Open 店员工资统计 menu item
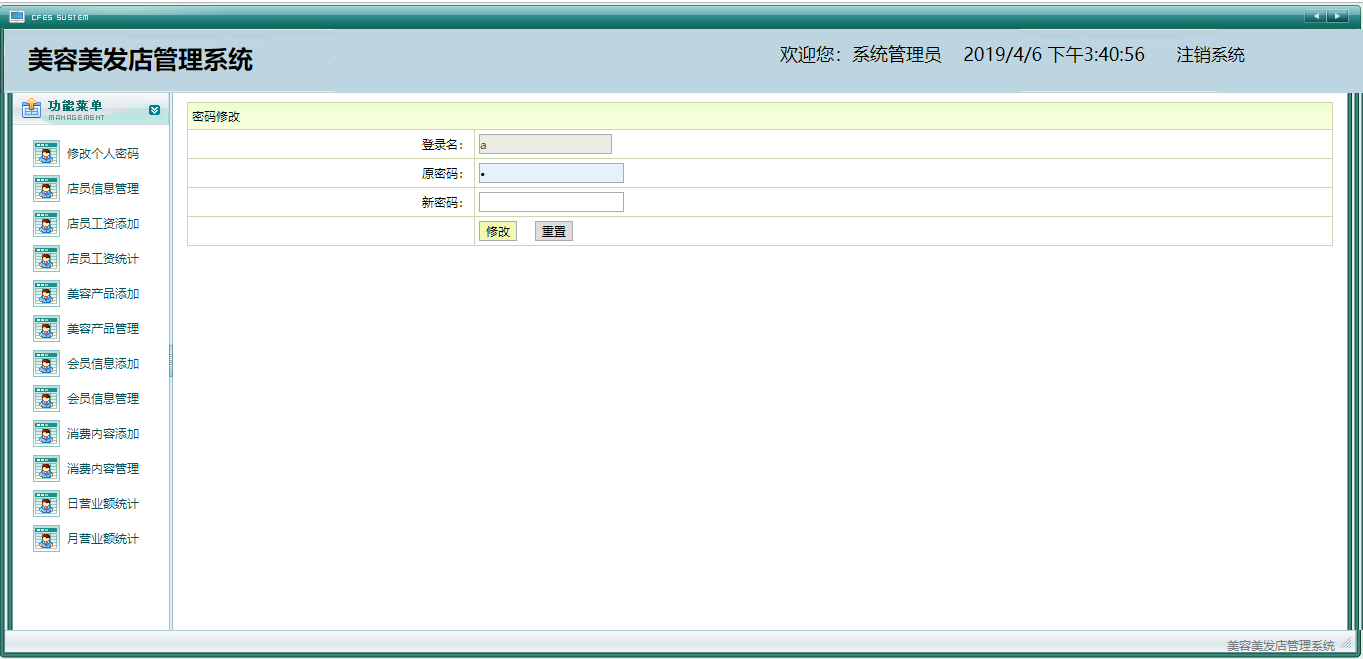 point(103,259)
